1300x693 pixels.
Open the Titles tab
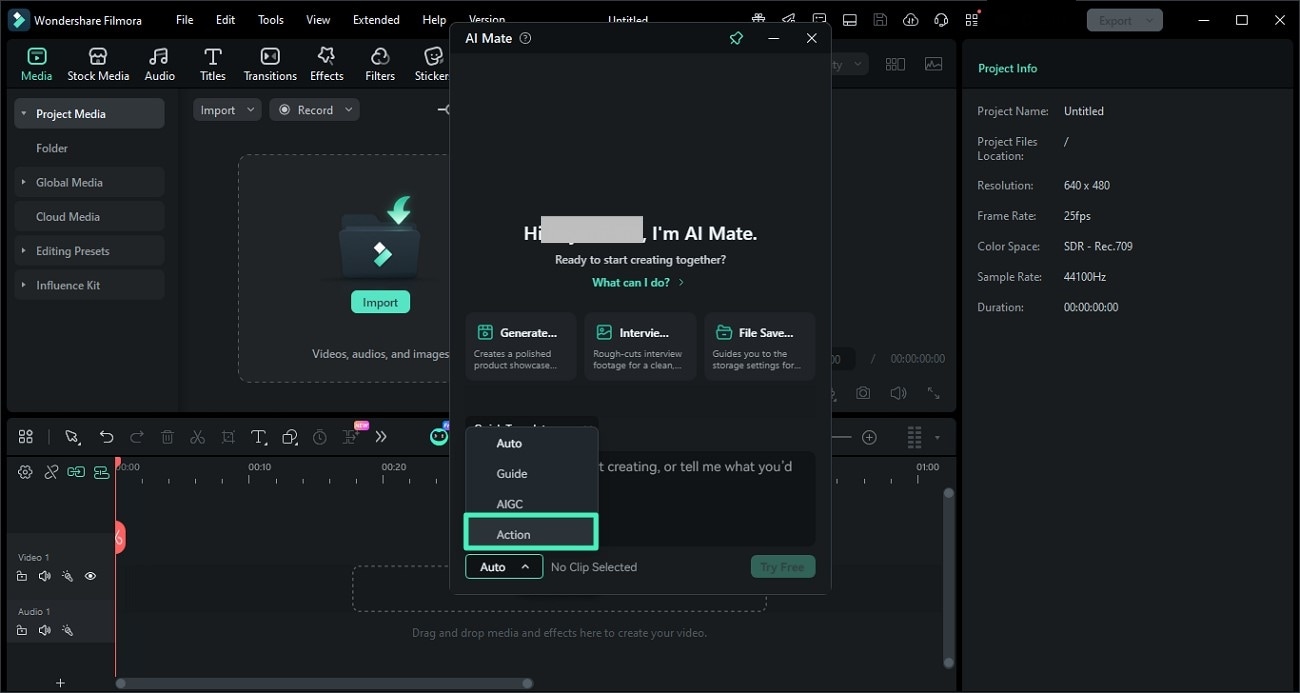coord(212,64)
